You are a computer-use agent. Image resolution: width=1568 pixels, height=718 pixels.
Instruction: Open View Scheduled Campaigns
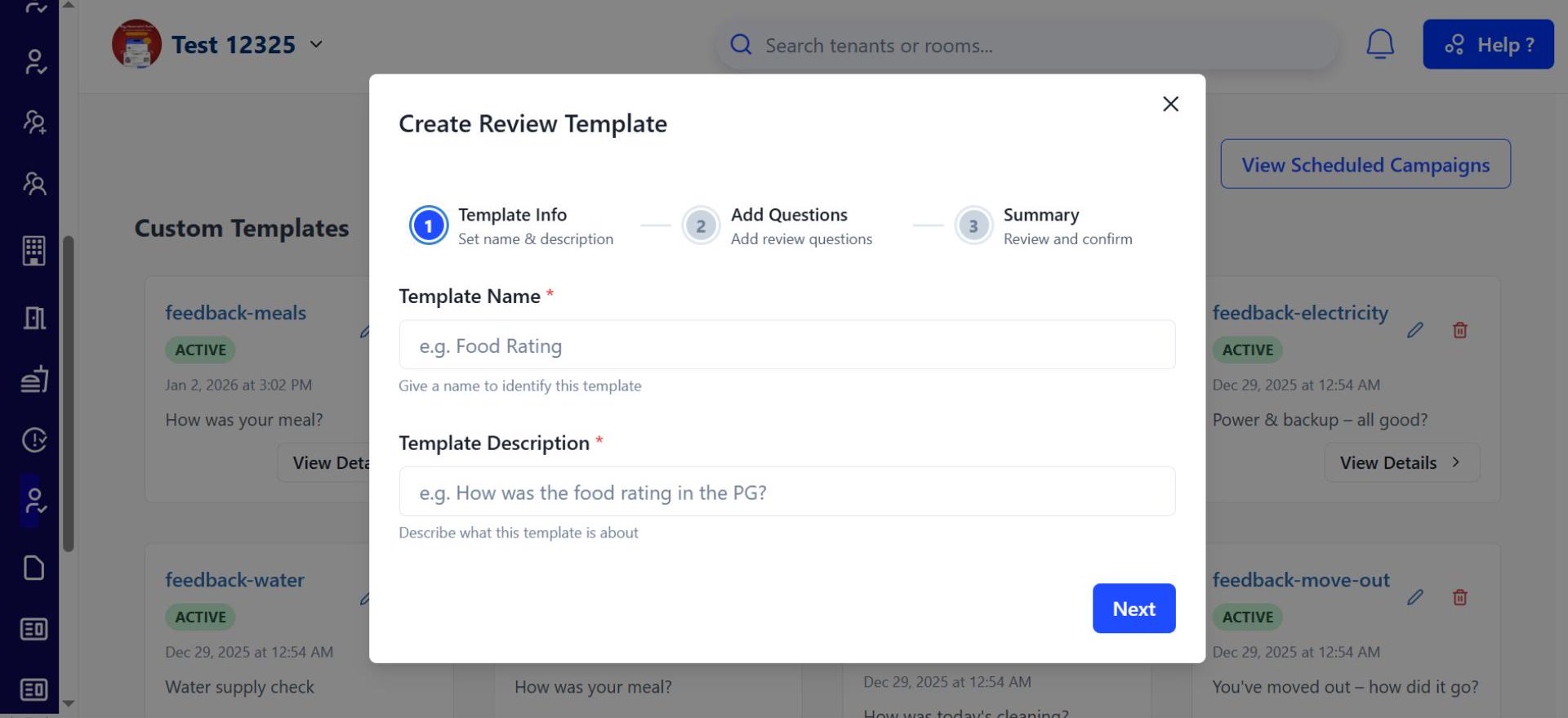pos(1365,164)
